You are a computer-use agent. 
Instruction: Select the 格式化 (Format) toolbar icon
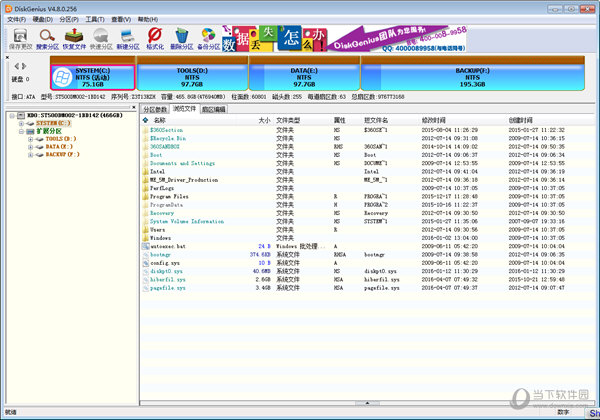coord(155,40)
